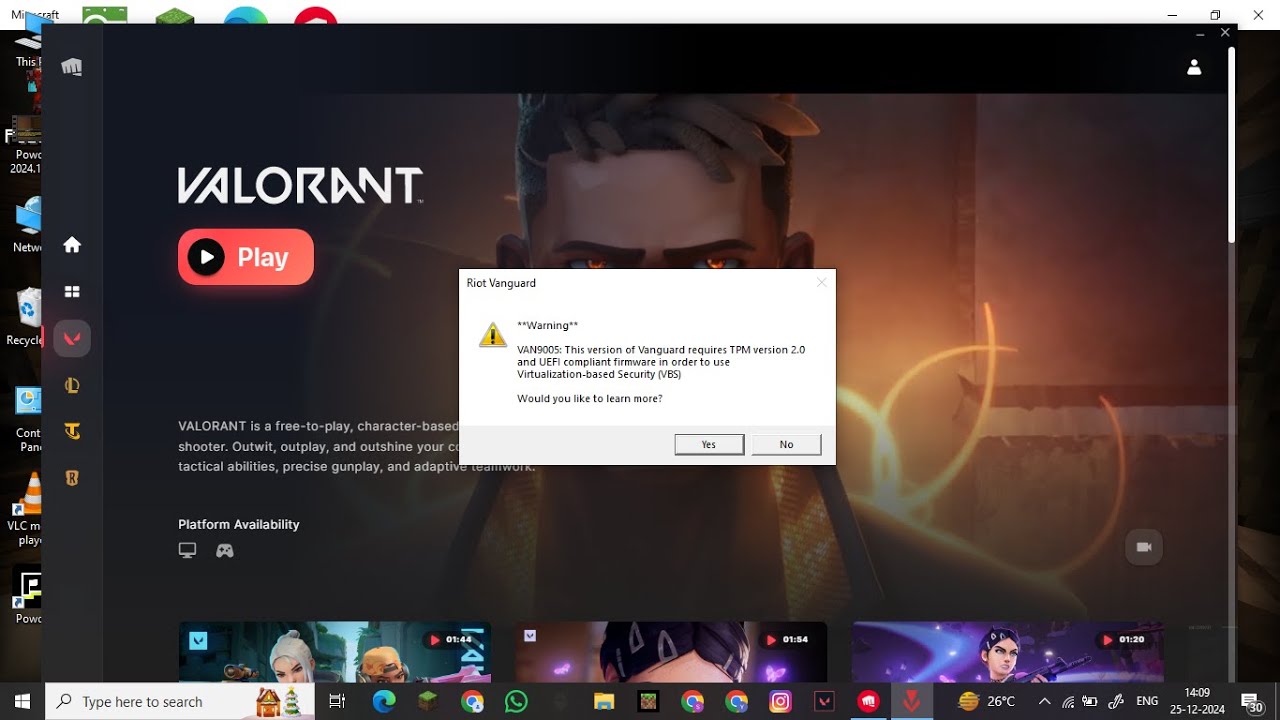This screenshot has width=1280, height=720.
Task: Open the video thumbnail lasting 01:20
Action: tap(1008, 652)
